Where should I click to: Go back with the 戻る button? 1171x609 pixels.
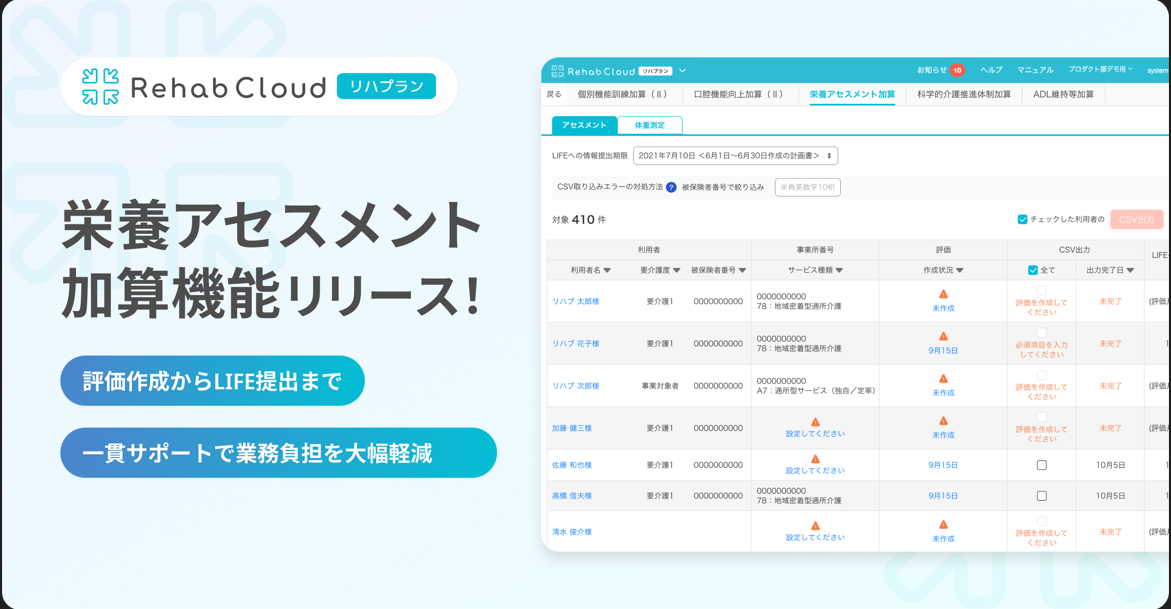click(x=553, y=95)
